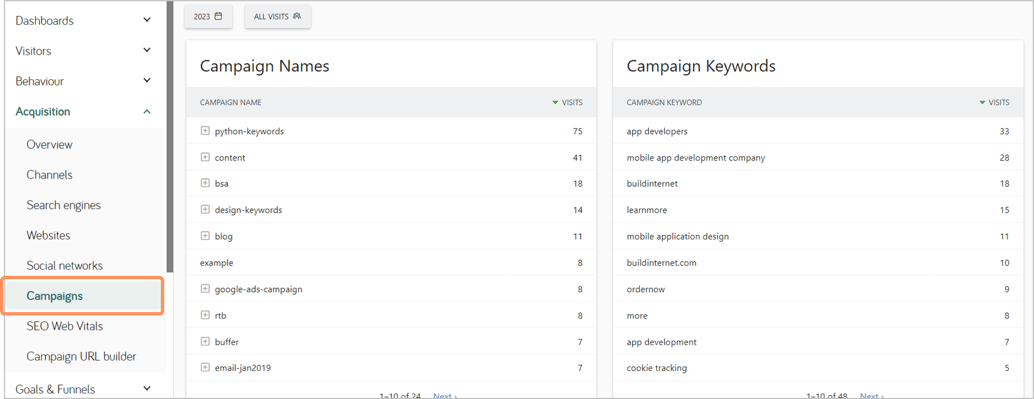This screenshot has width=1034, height=399.
Task: Expand the content campaign plus icon
Action: pos(205,158)
